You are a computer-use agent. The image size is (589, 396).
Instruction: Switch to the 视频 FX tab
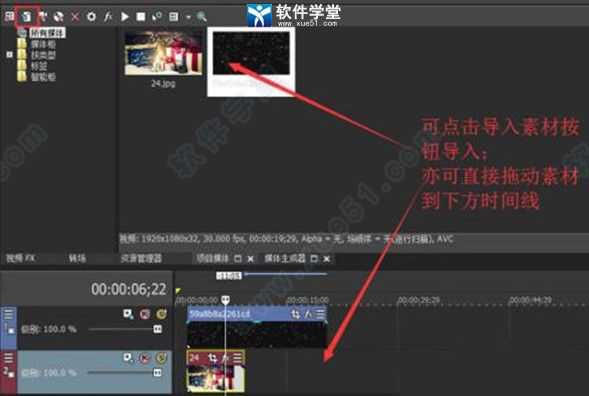coord(21,258)
